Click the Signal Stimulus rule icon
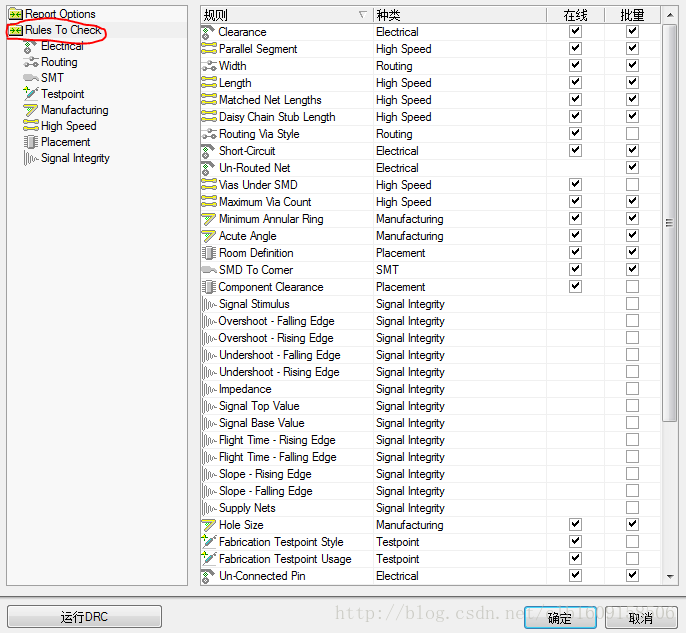The height and width of the screenshot is (633, 686). click(209, 304)
